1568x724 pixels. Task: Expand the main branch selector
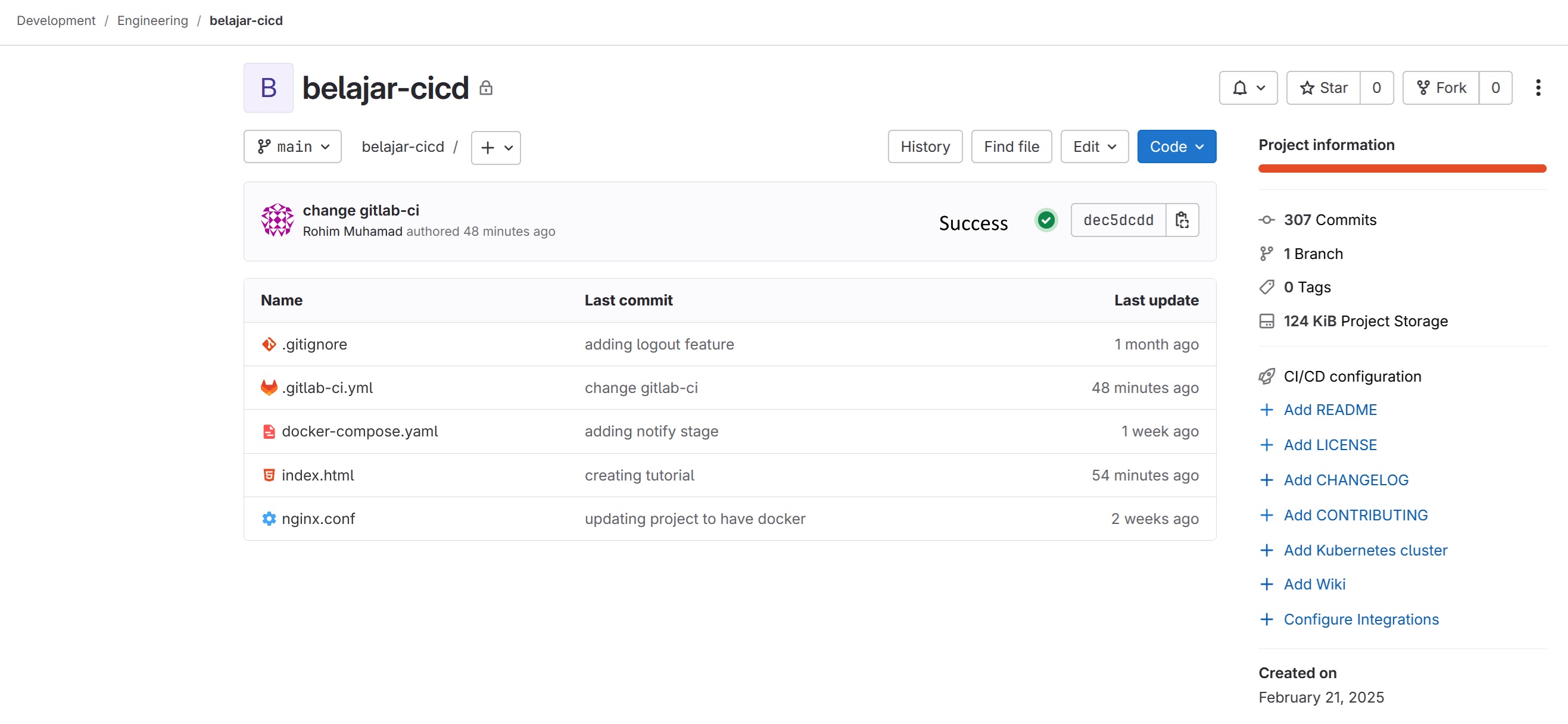(x=292, y=146)
